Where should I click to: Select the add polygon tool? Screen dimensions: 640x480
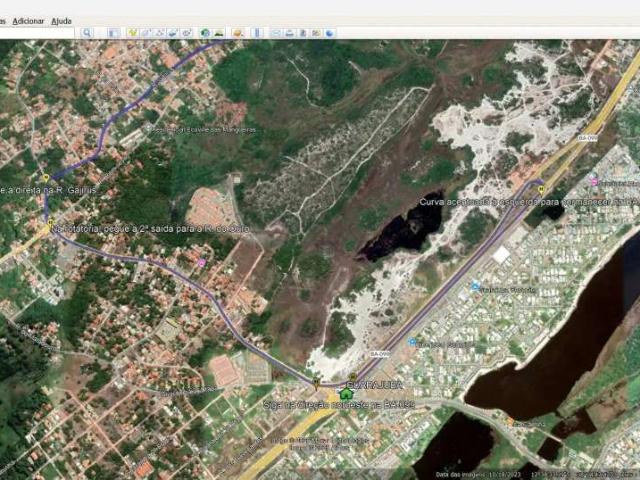tap(146, 33)
